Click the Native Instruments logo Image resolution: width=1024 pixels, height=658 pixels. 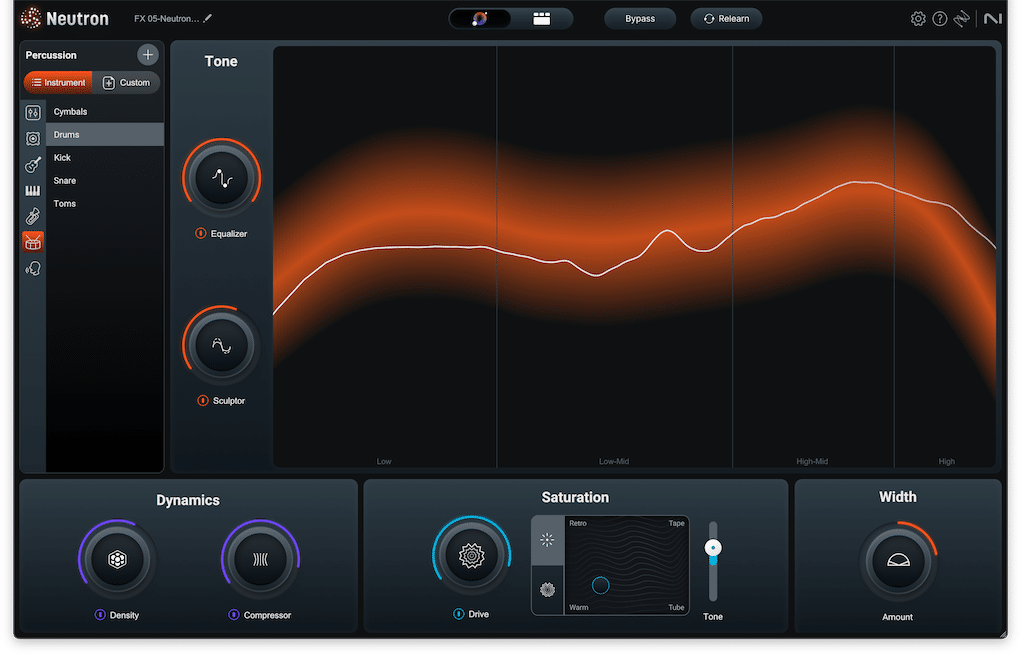pos(993,19)
